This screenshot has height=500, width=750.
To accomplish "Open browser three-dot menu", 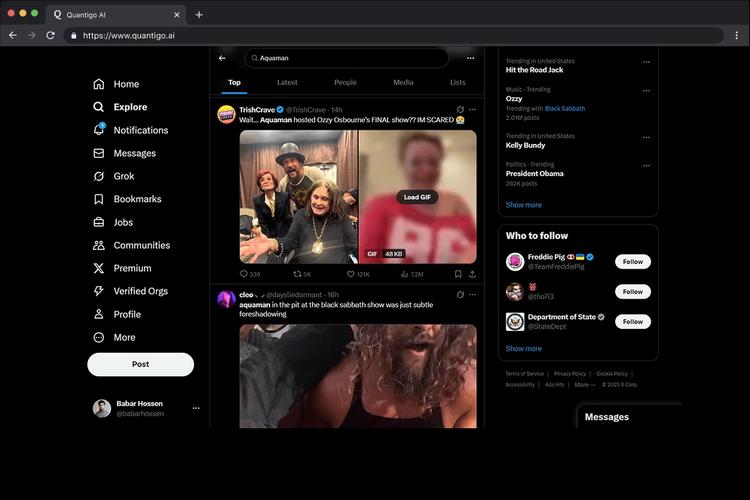I will 737,35.
